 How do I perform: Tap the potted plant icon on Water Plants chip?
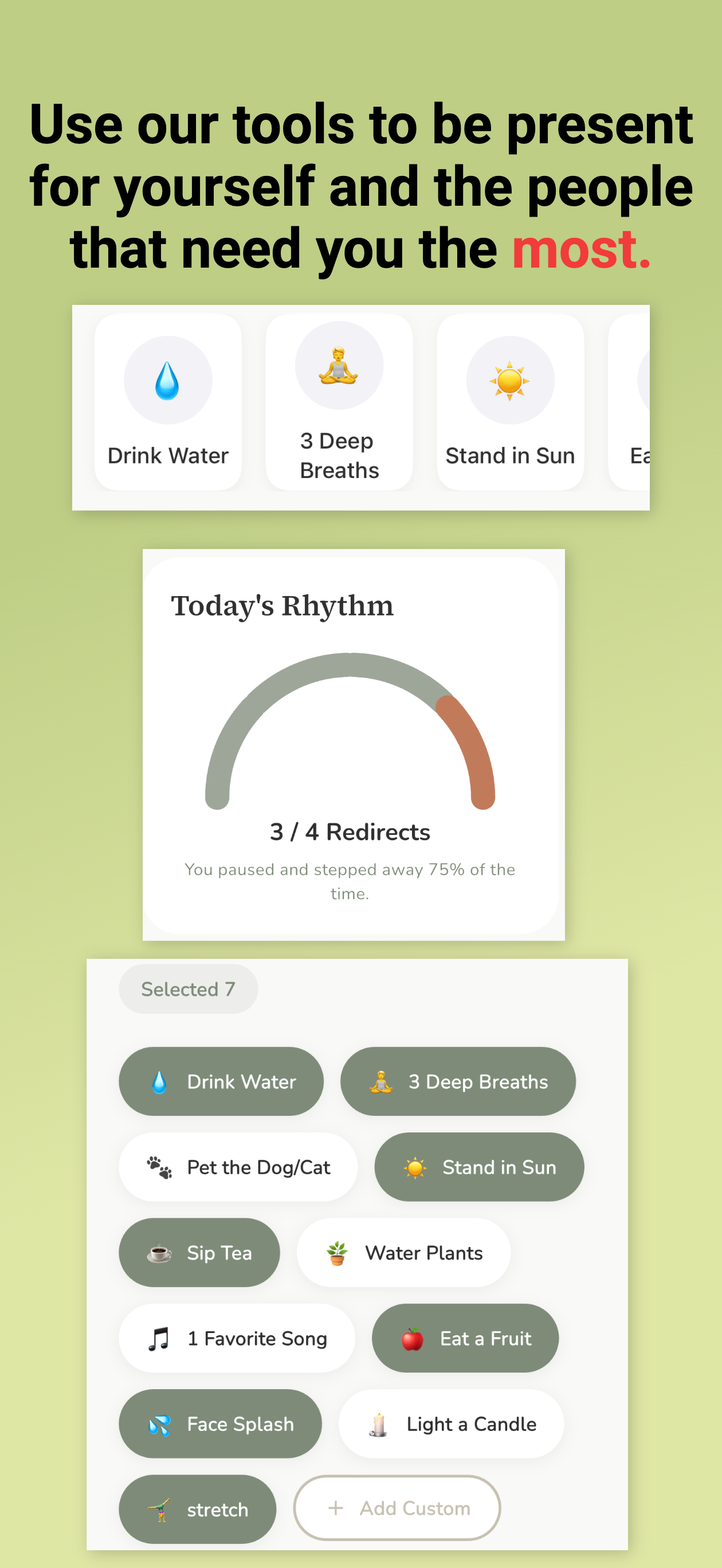point(338,1253)
